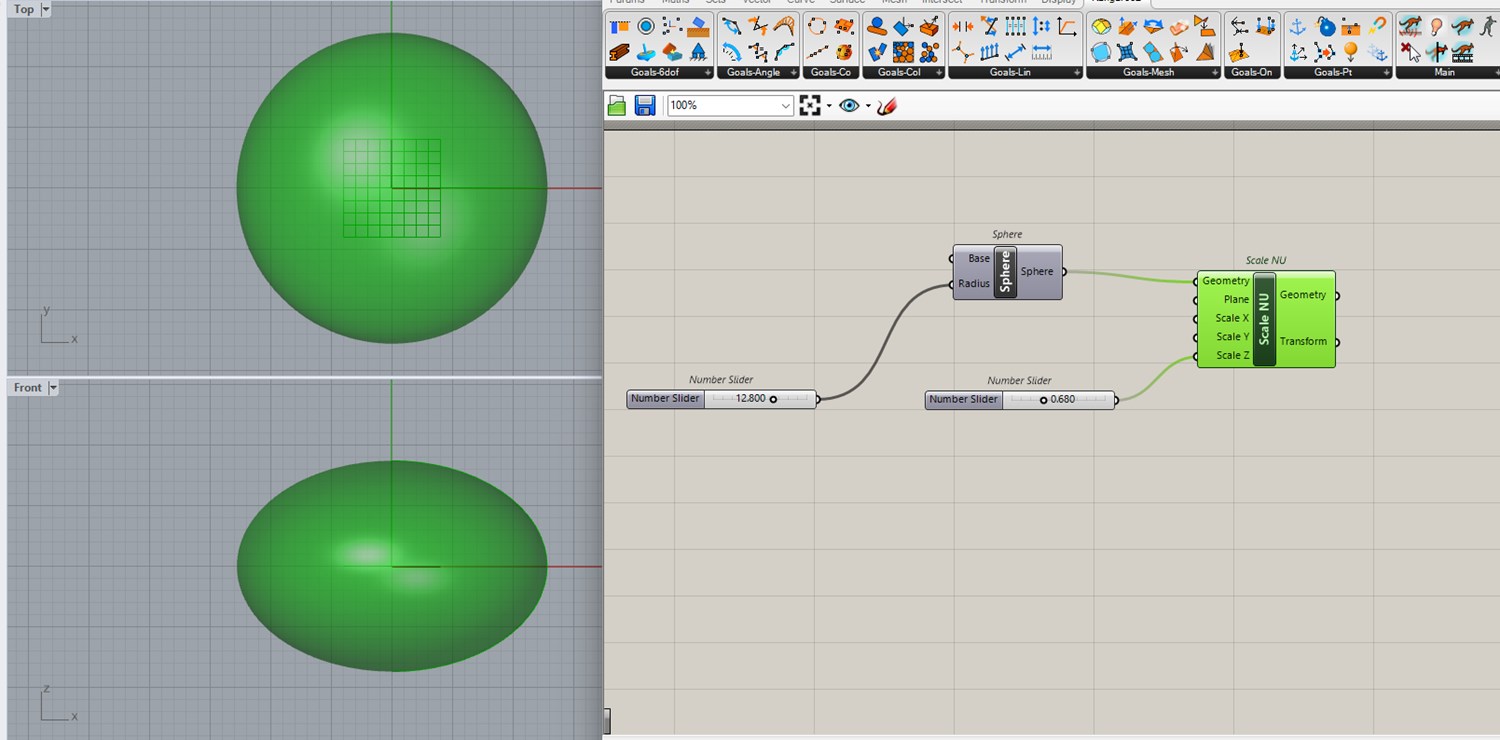Screen dimensions: 1500x740
Task: Choose the orange ball load icon in Goals-Pt
Action: [1351, 52]
